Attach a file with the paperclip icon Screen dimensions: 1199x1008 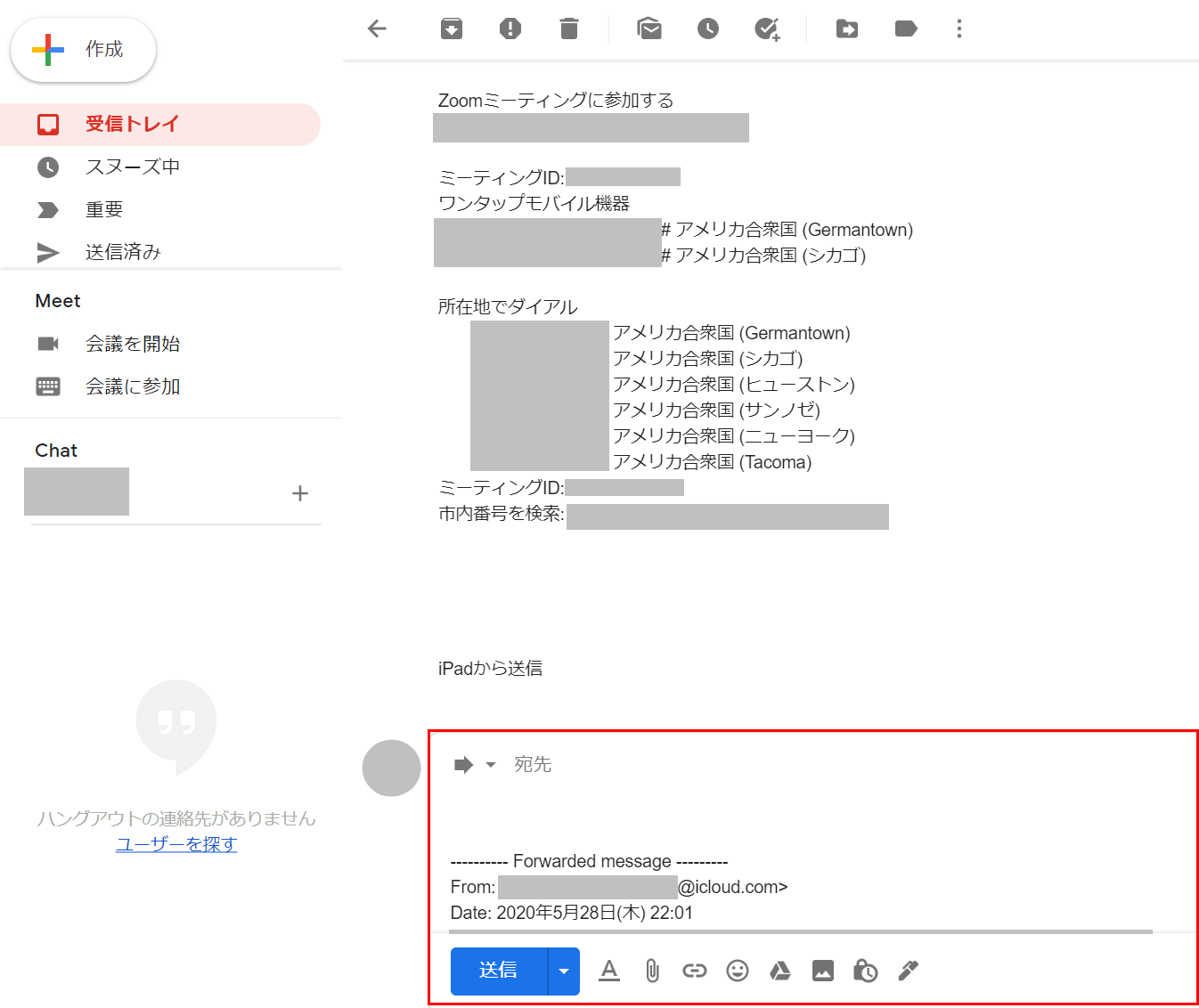point(652,971)
